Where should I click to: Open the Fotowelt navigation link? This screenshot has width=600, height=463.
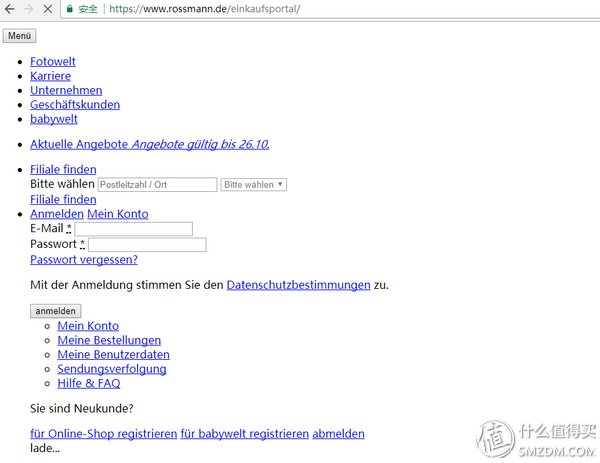click(x=52, y=62)
